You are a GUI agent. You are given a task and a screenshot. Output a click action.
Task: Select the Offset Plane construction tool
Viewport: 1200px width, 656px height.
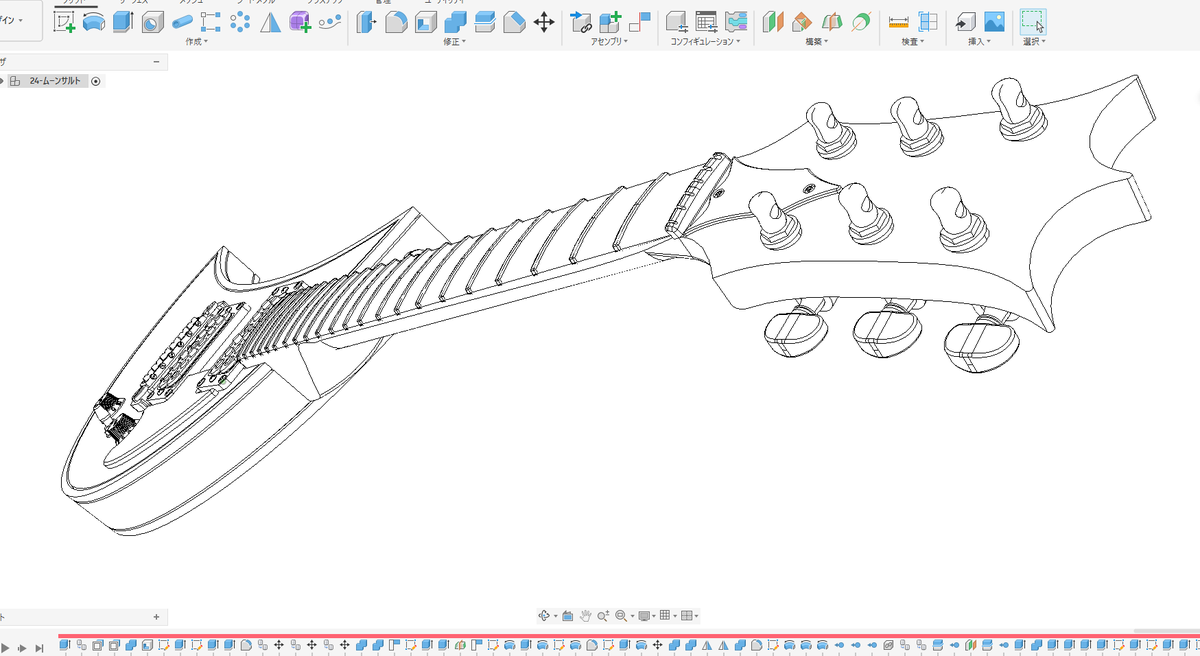pos(773,21)
